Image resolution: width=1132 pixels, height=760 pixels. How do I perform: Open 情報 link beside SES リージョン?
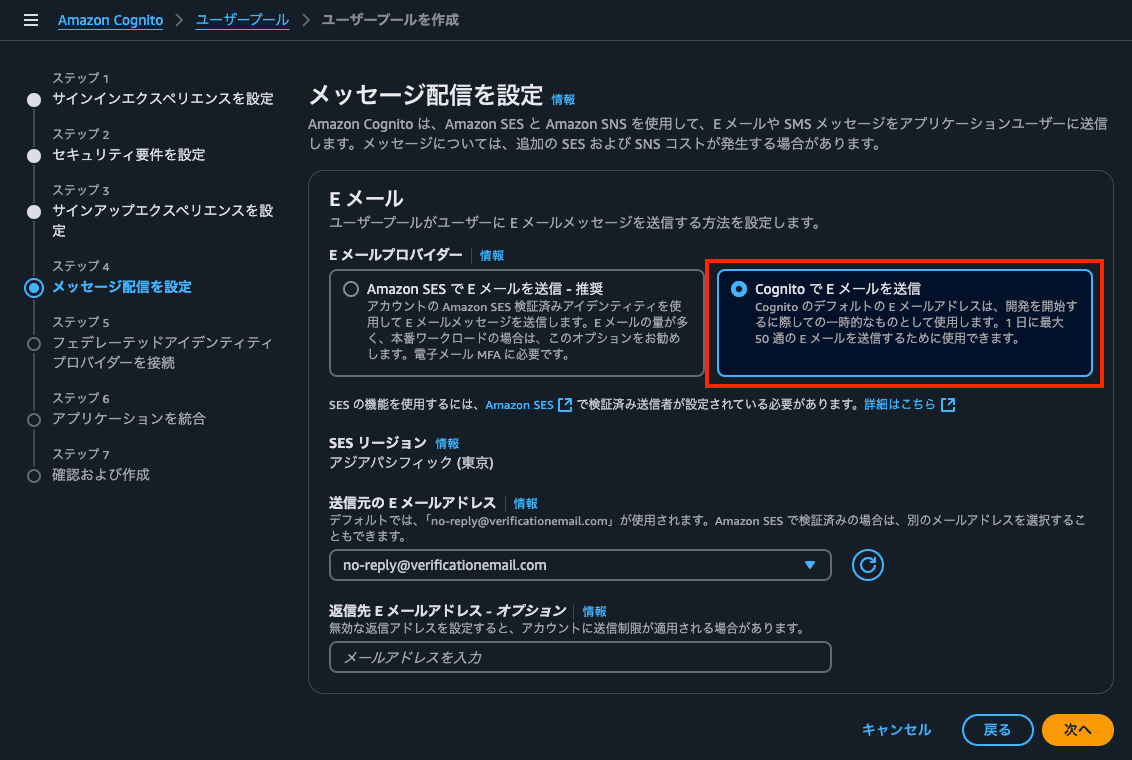pos(447,443)
